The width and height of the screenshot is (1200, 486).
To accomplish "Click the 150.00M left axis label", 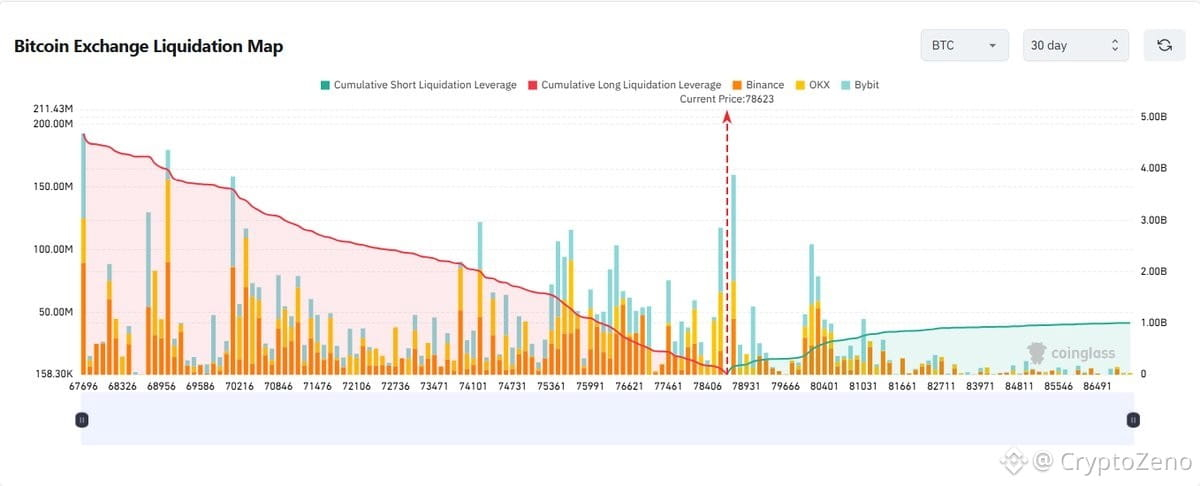I will tap(53, 187).
